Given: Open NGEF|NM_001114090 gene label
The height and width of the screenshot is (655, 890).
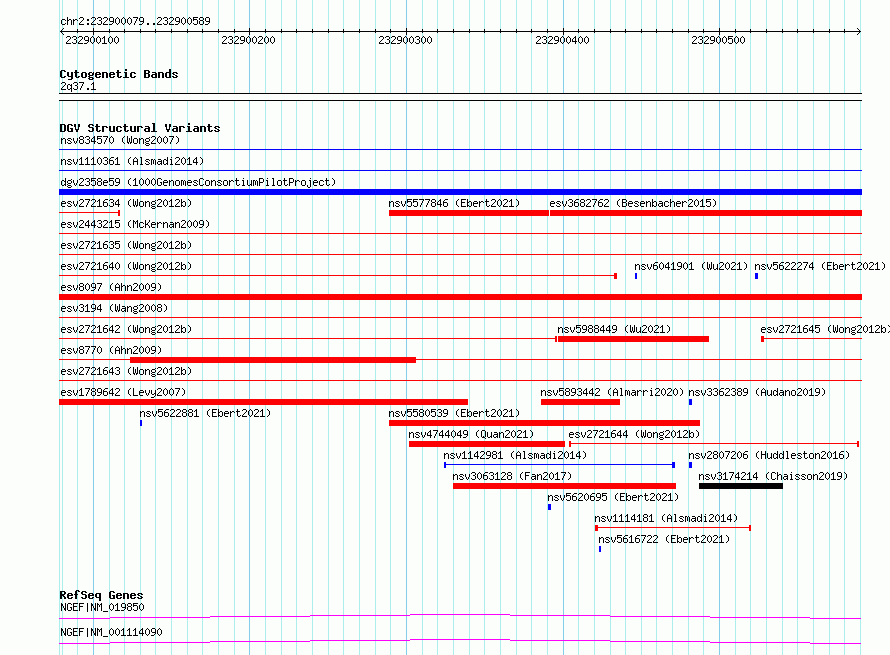Looking at the screenshot, I should click(x=111, y=632).
